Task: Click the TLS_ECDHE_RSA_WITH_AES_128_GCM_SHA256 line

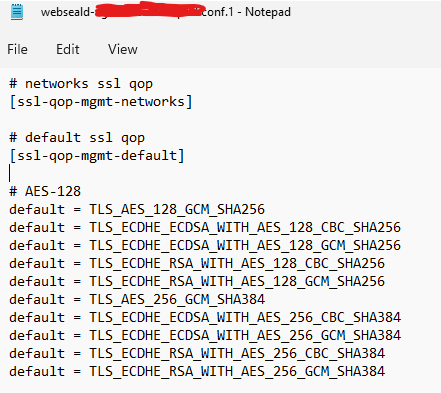Action: coord(197,282)
